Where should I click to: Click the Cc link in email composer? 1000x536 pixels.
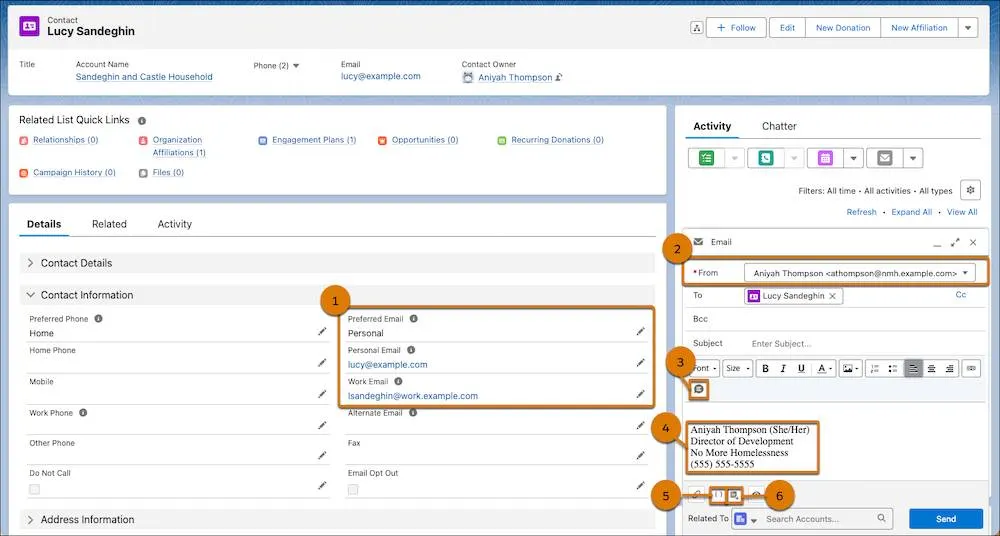pos(960,295)
